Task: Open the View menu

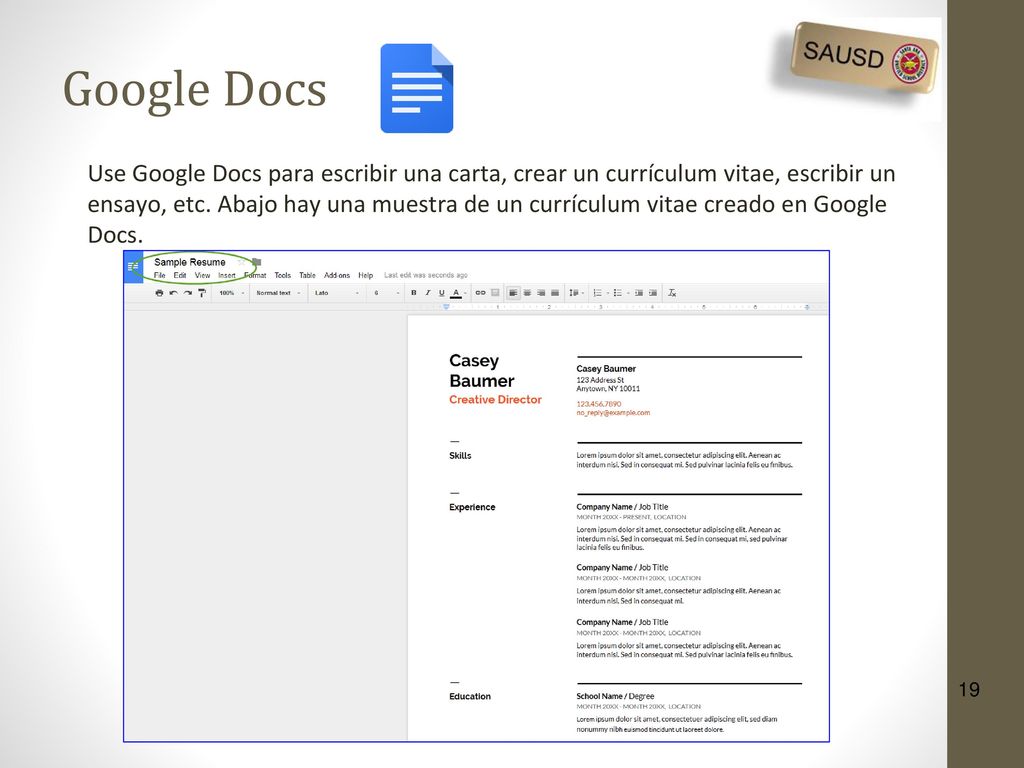Action: (x=202, y=275)
